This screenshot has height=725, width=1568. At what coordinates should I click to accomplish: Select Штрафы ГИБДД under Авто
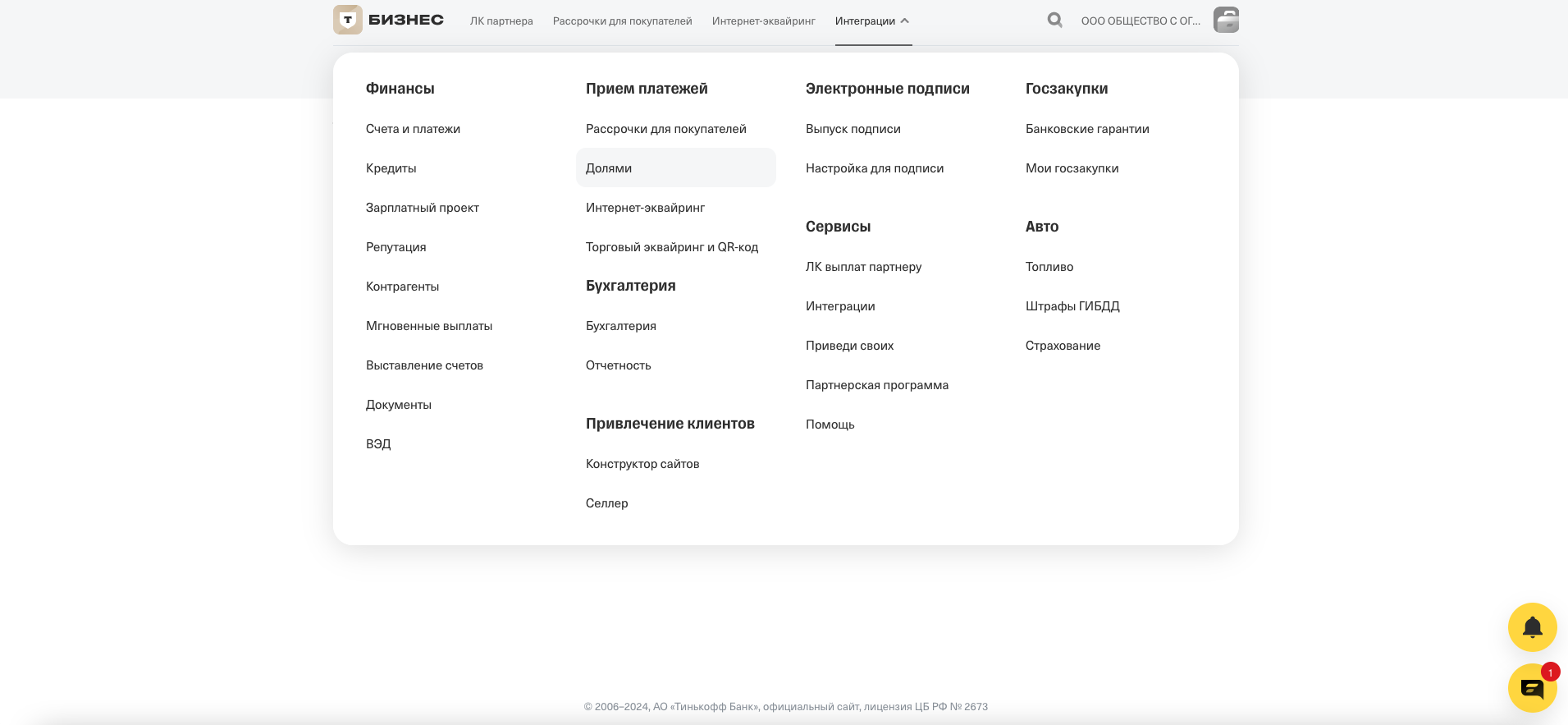coord(1072,306)
